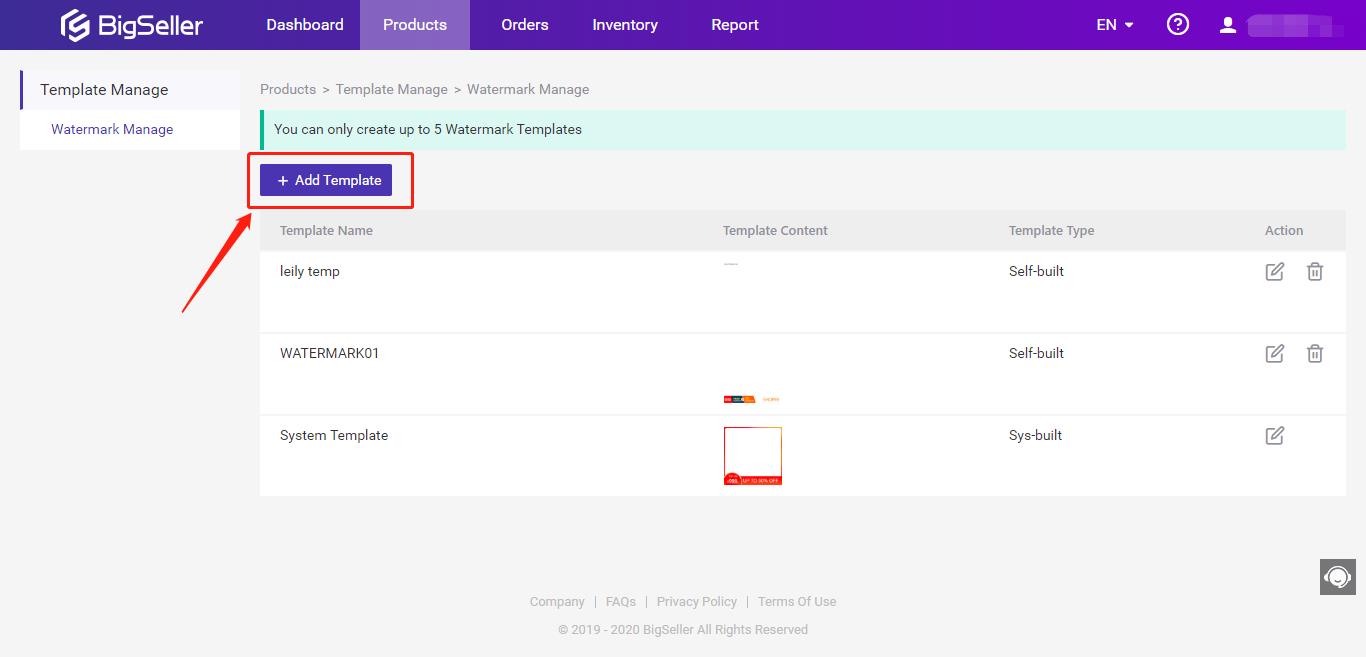Switch to the Inventory tab
1366x657 pixels.
coord(624,24)
